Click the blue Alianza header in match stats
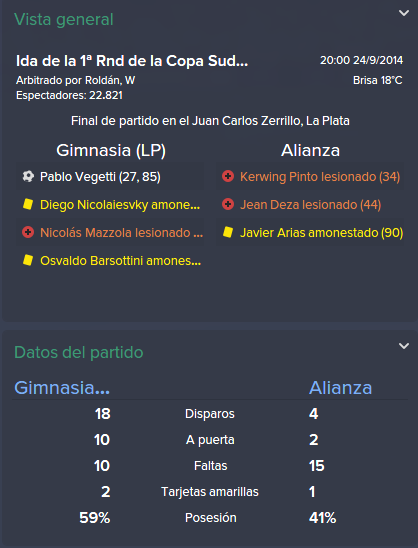Screen dimensions: 418x548 pyautogui.click(x=340, y=388)
